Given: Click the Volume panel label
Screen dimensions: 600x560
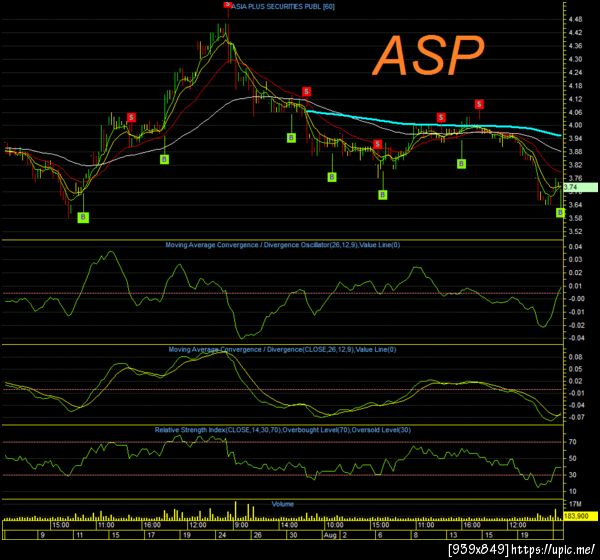Looking at the screenshot, I should click(x=282, y=504).
